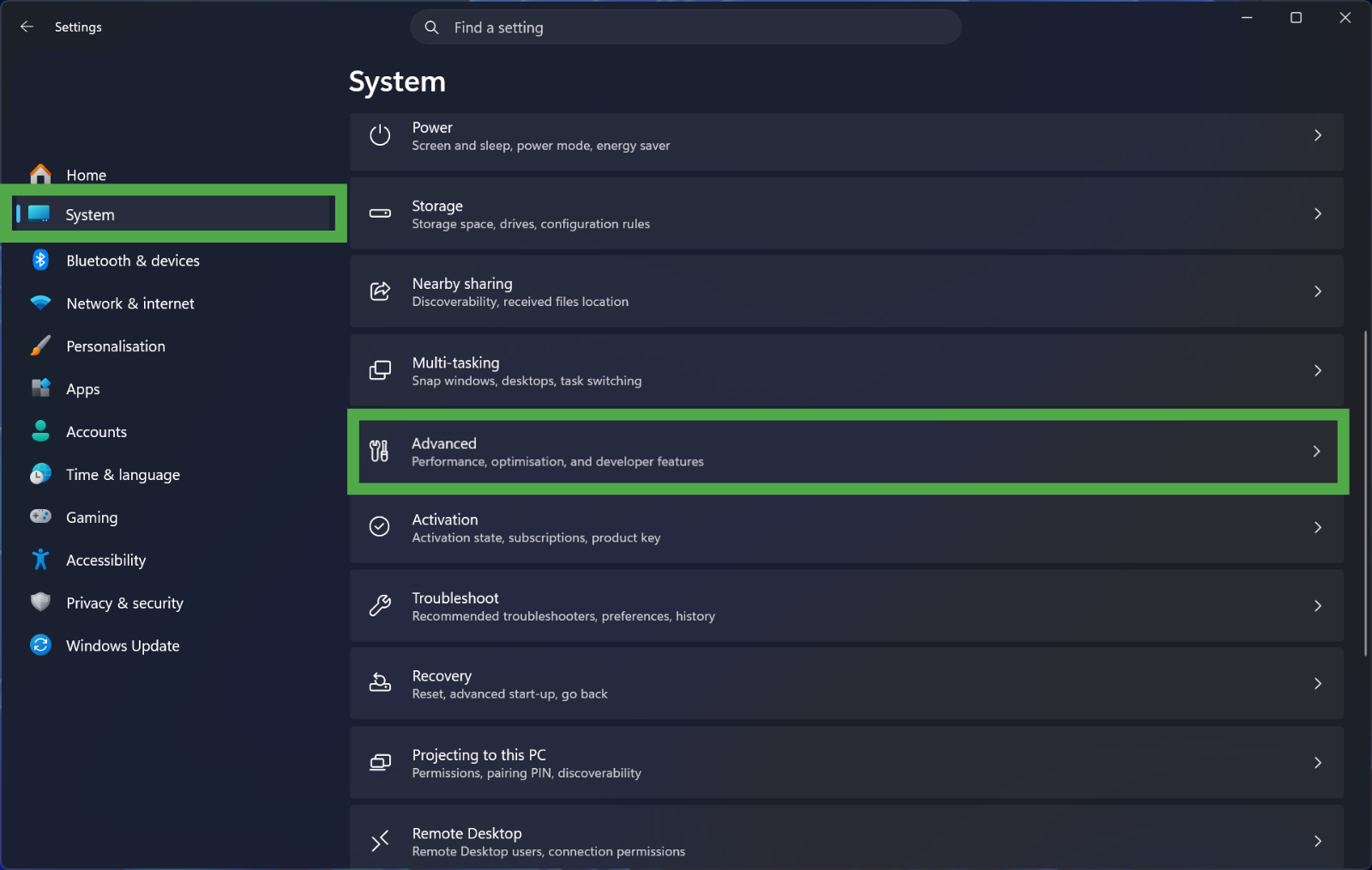Click the System monitor icon in sidebar
The height and width of the screenshot is (870, 1372).
[x=39, y=214]
